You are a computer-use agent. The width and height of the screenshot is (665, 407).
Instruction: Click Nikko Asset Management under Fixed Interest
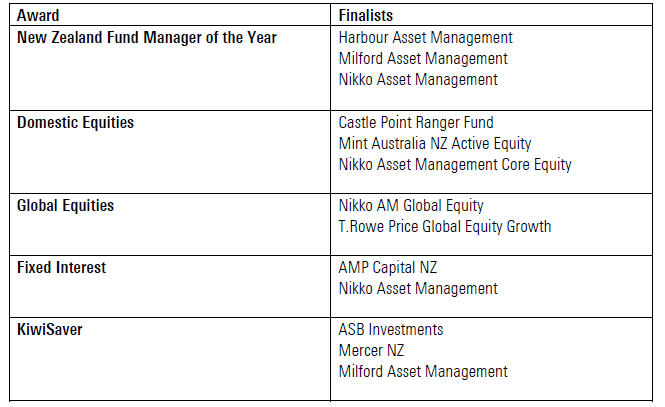[x=418, y=289]
